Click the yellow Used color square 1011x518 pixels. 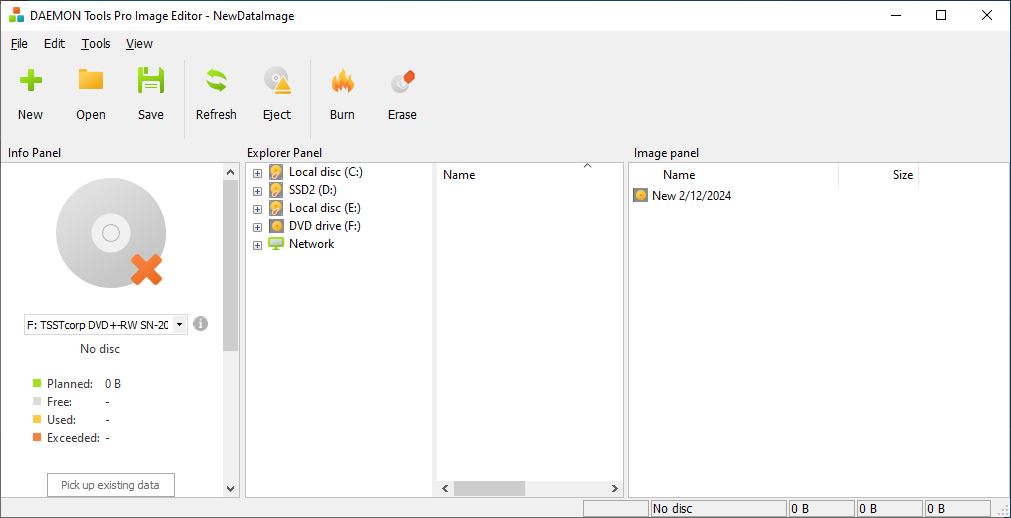(37, 420)
